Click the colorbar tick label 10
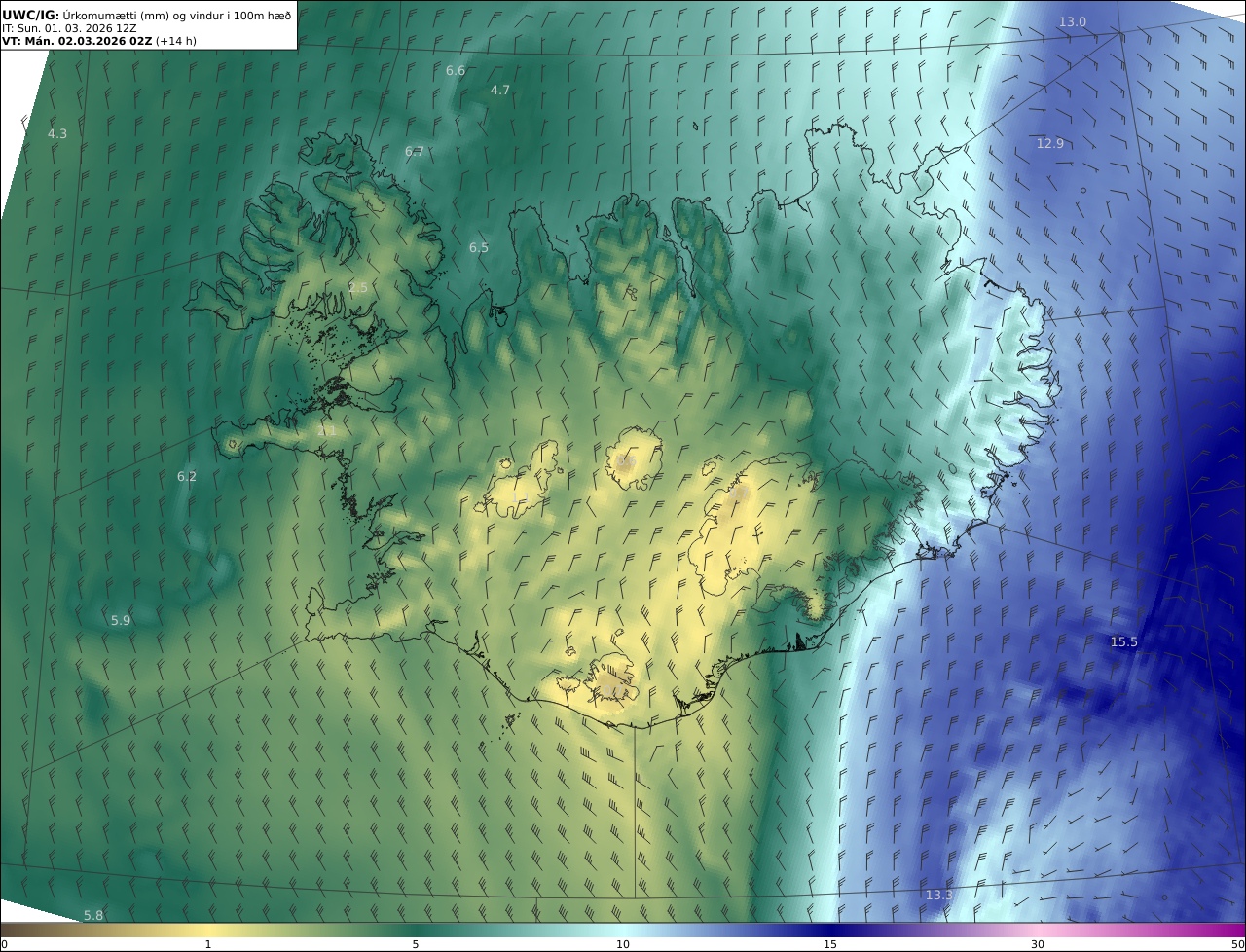This screenshot has width=1246, height=952. pyautogui.click(x=623, y=944)
